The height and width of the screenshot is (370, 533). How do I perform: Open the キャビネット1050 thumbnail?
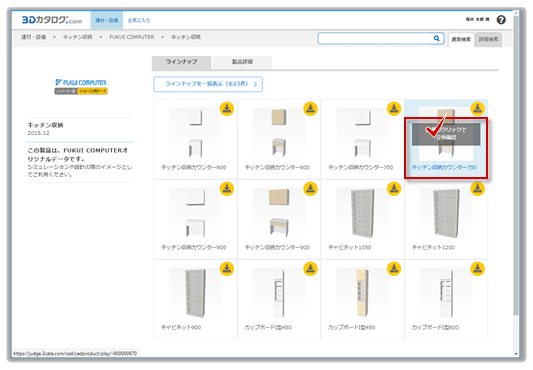(362, 213)
